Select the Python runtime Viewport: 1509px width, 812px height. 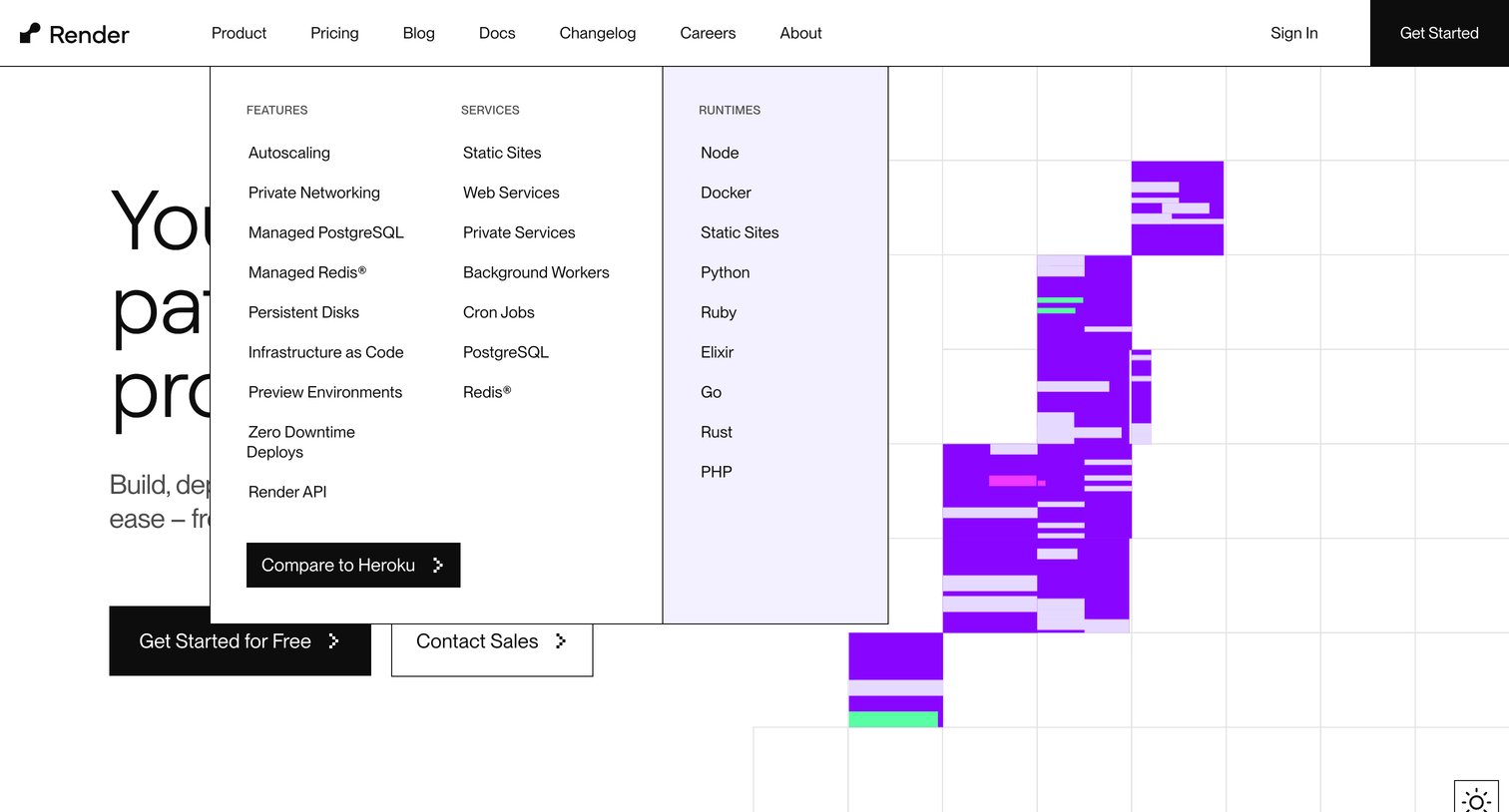pos(725,272)
